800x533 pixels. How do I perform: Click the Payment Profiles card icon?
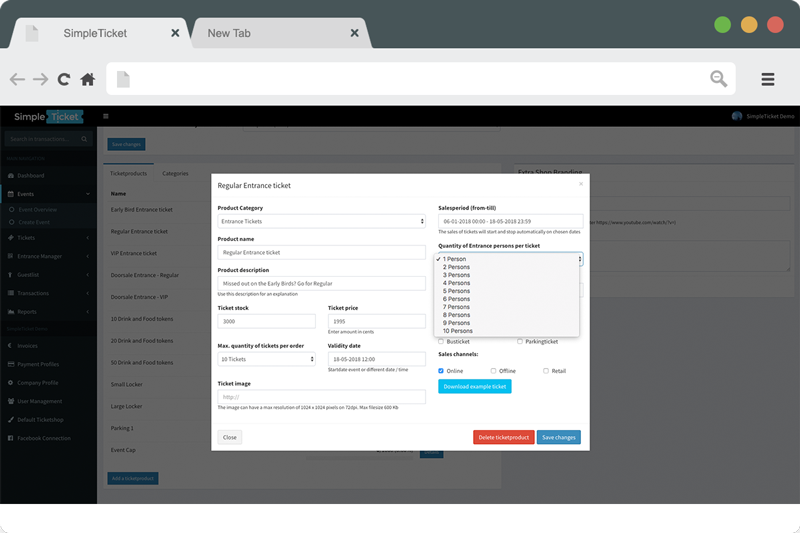pos(11,364)
